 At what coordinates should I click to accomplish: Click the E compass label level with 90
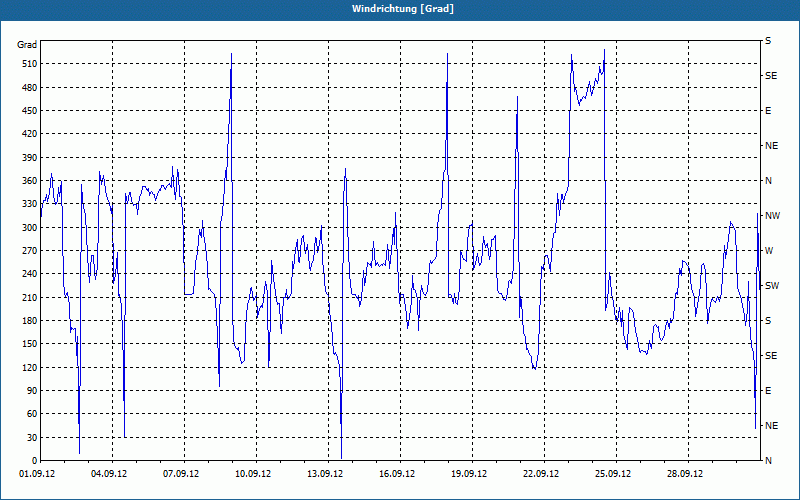[768, 391]
